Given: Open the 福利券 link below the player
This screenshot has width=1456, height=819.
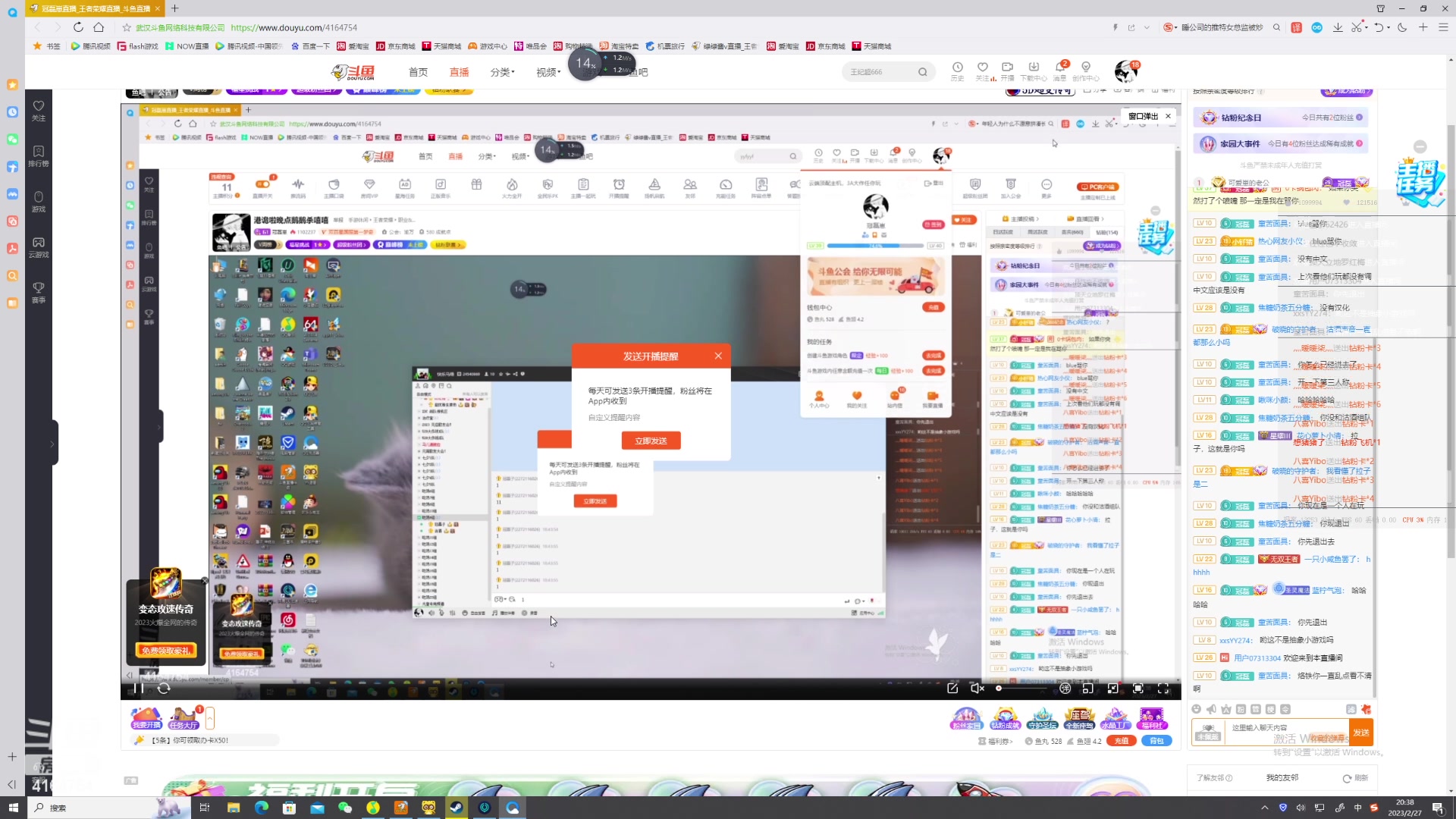Looking at the screenshot, I should pyautogui.click(x=996, y=741).
